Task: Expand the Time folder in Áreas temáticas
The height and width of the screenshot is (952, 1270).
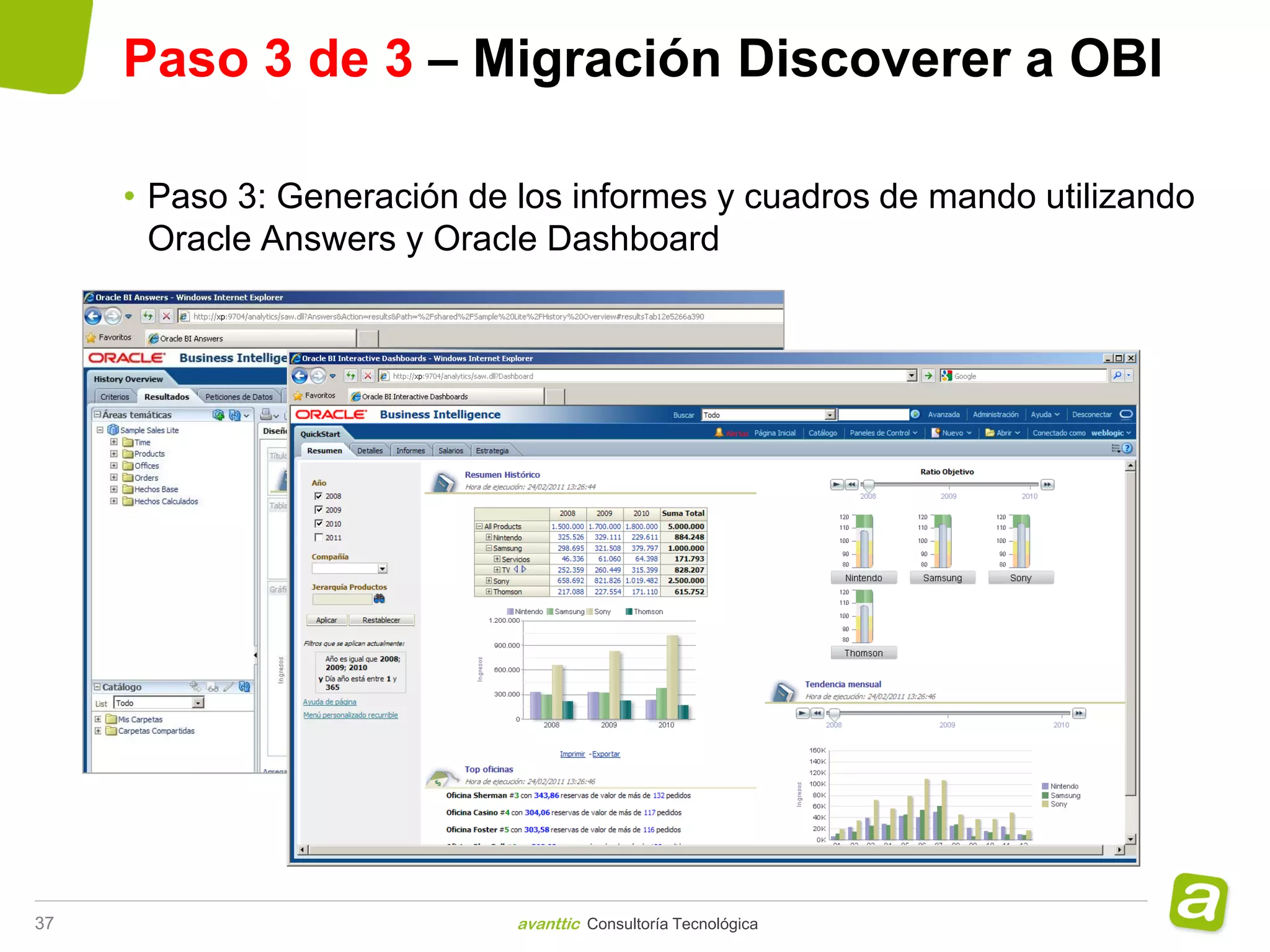Action: (114, 442)
